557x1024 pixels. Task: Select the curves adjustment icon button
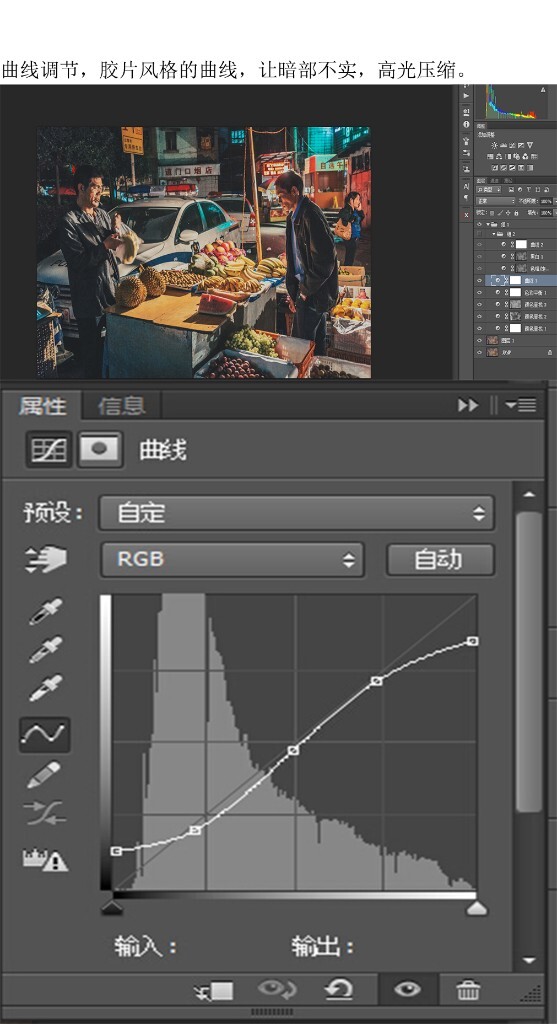pos(49,449)
